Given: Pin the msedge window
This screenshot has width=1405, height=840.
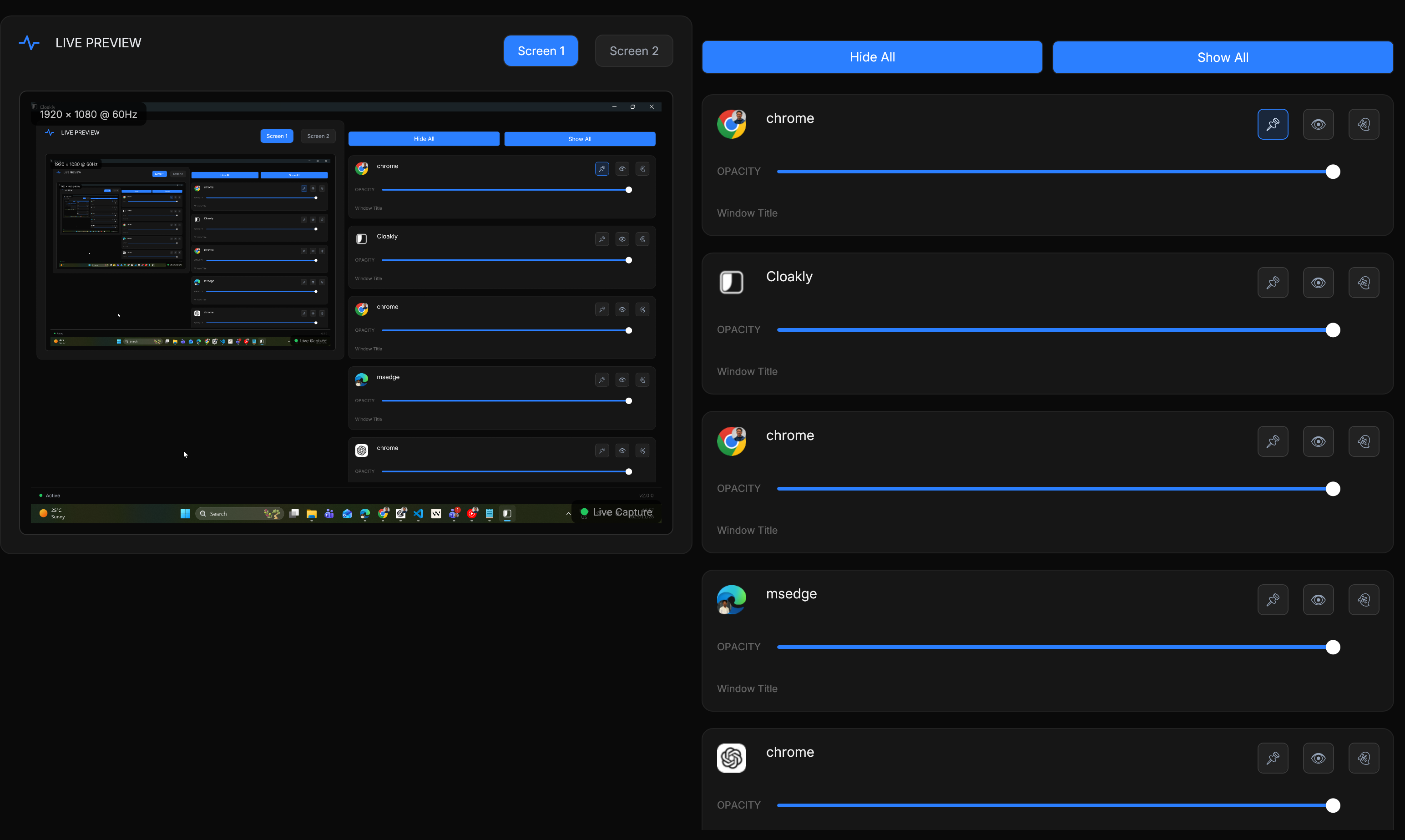Looking at the screenshot, I should (1273, 599).
